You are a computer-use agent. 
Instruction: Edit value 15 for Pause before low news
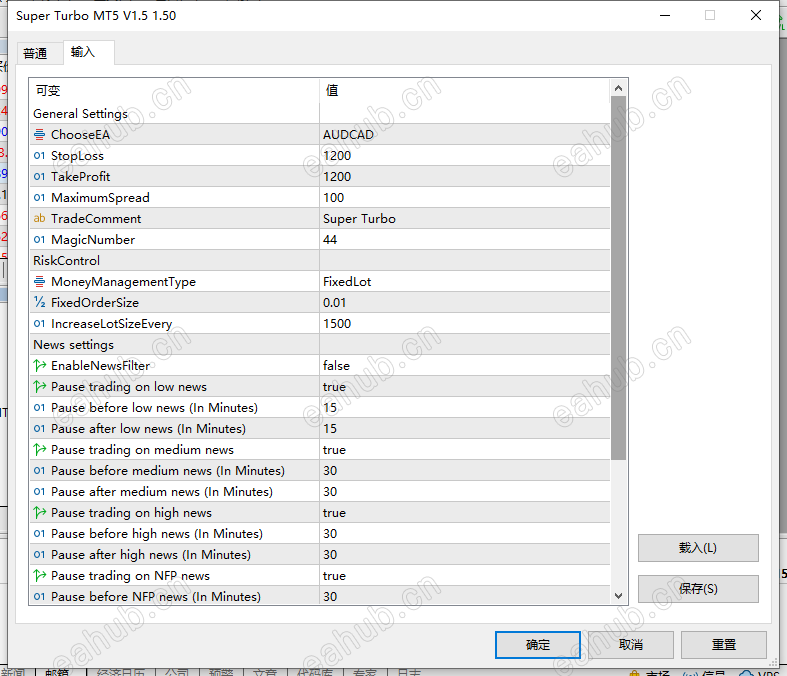tap(465, 408)
